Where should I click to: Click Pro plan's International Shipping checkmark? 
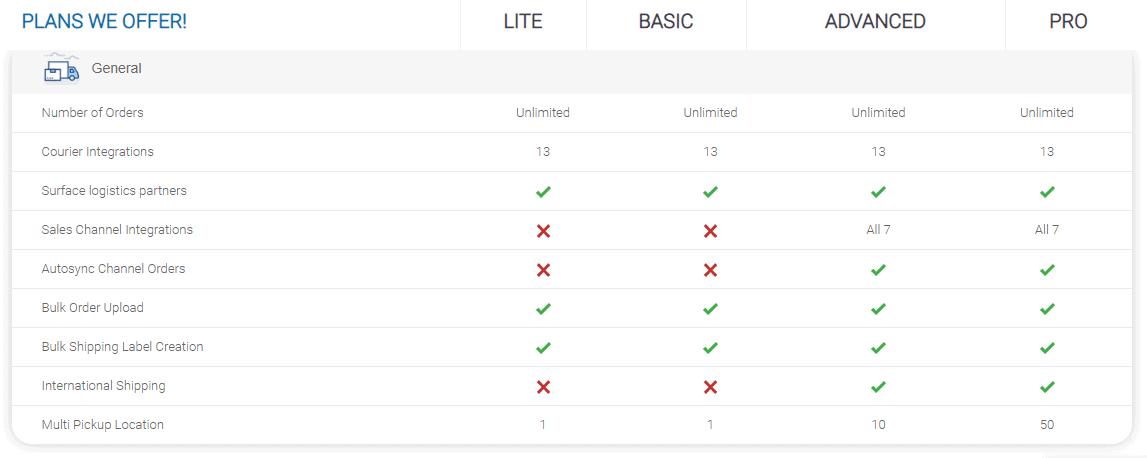tap(1047, 387)
